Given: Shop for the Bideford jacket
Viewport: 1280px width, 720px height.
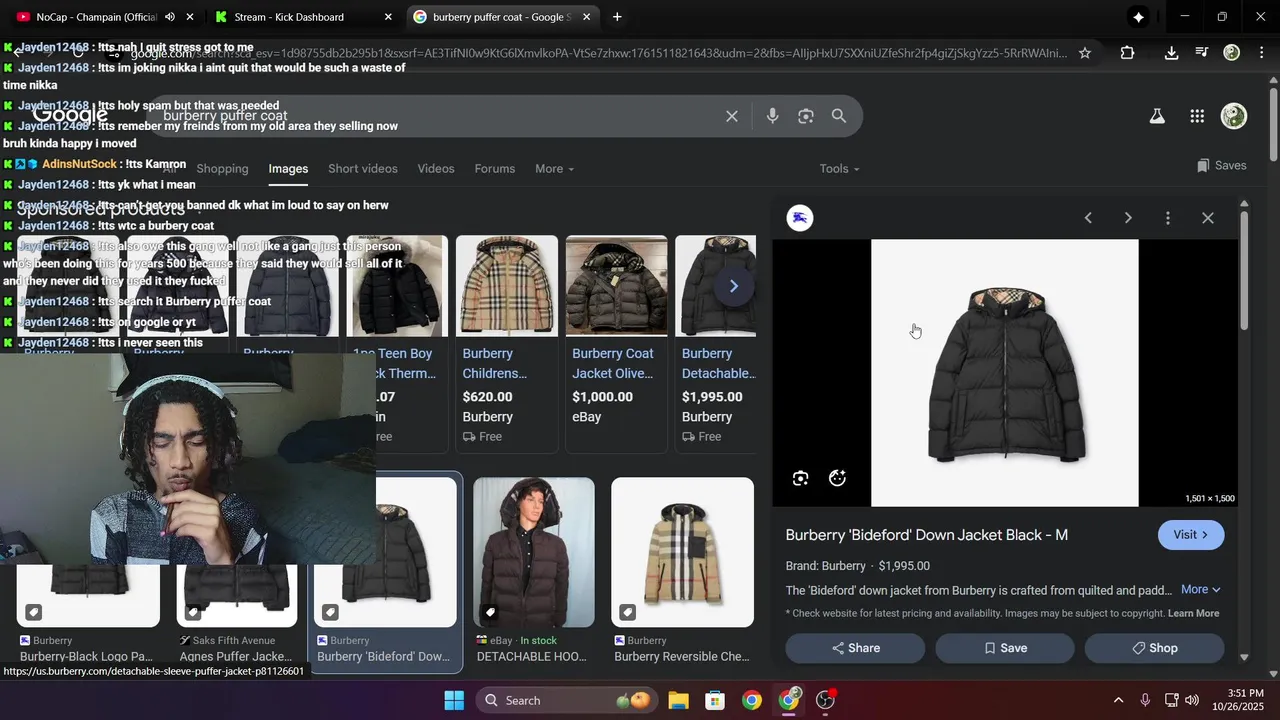Looking at the screenshot, I should tap(1154, 648).
